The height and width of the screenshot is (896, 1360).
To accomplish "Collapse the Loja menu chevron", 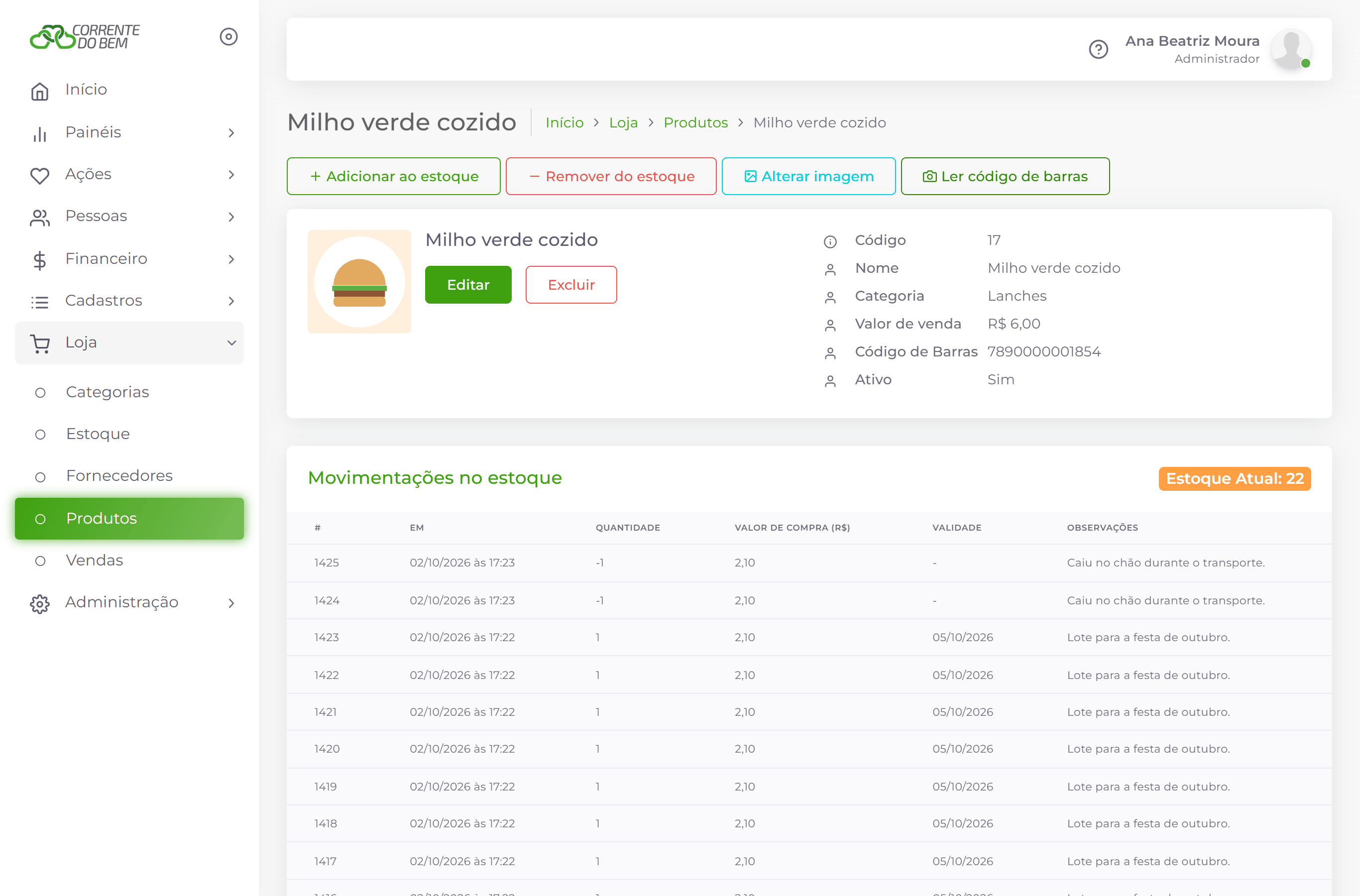I will click(x=231, y=343).
